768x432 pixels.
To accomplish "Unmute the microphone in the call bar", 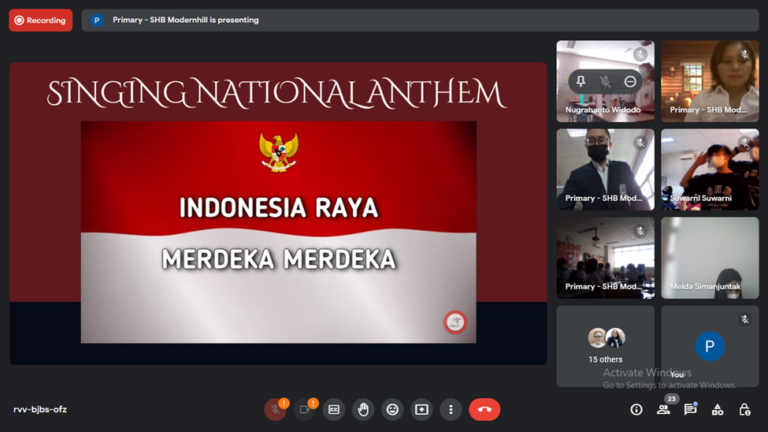I will 275,410.
